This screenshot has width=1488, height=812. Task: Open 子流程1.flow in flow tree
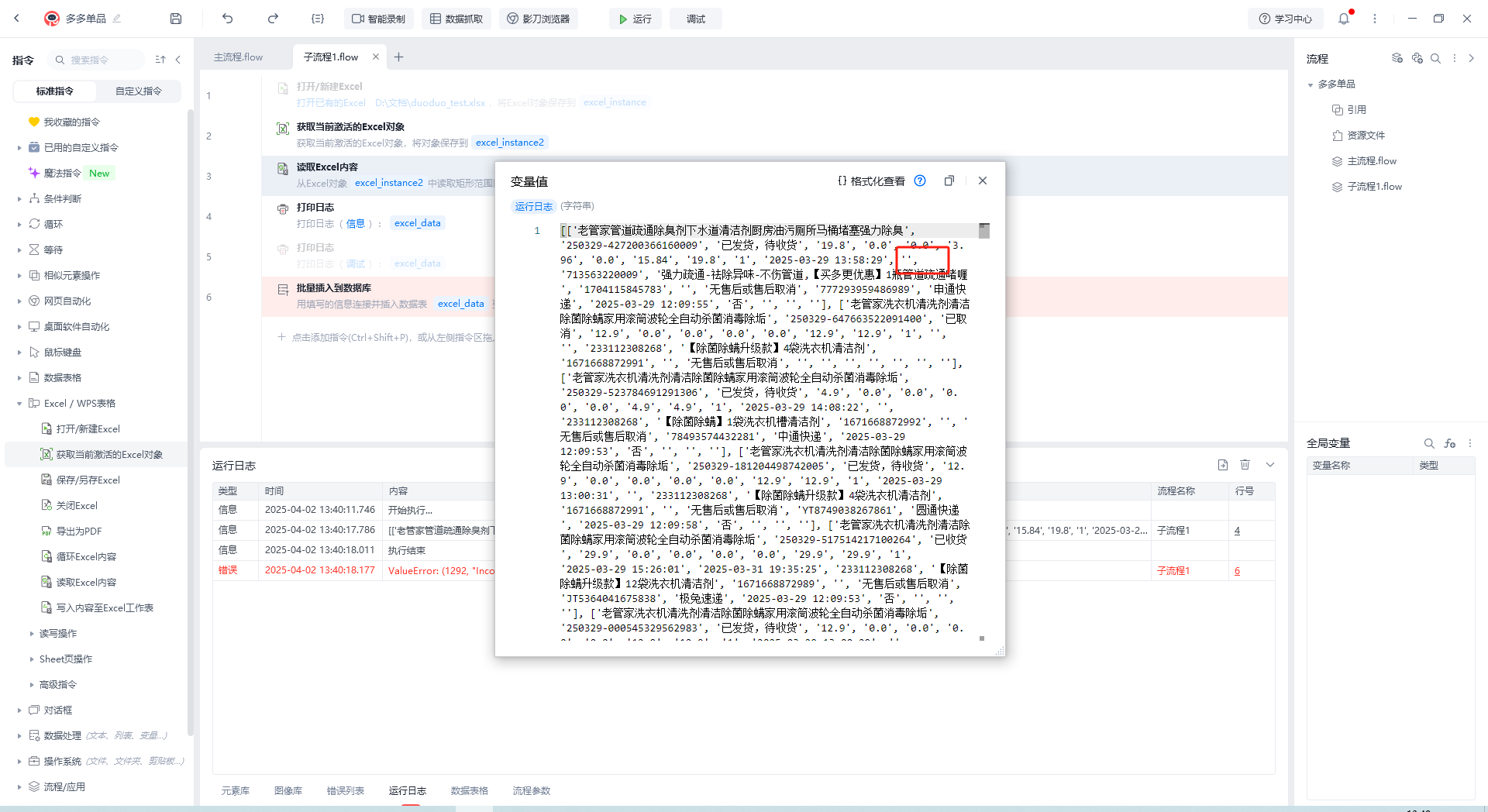[x=1374, y=187]
